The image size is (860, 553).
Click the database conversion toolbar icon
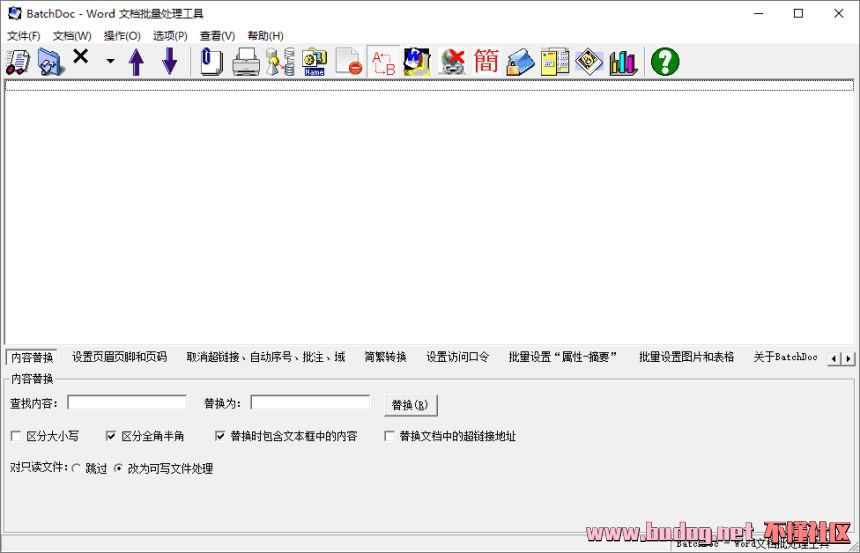(280, 61)
